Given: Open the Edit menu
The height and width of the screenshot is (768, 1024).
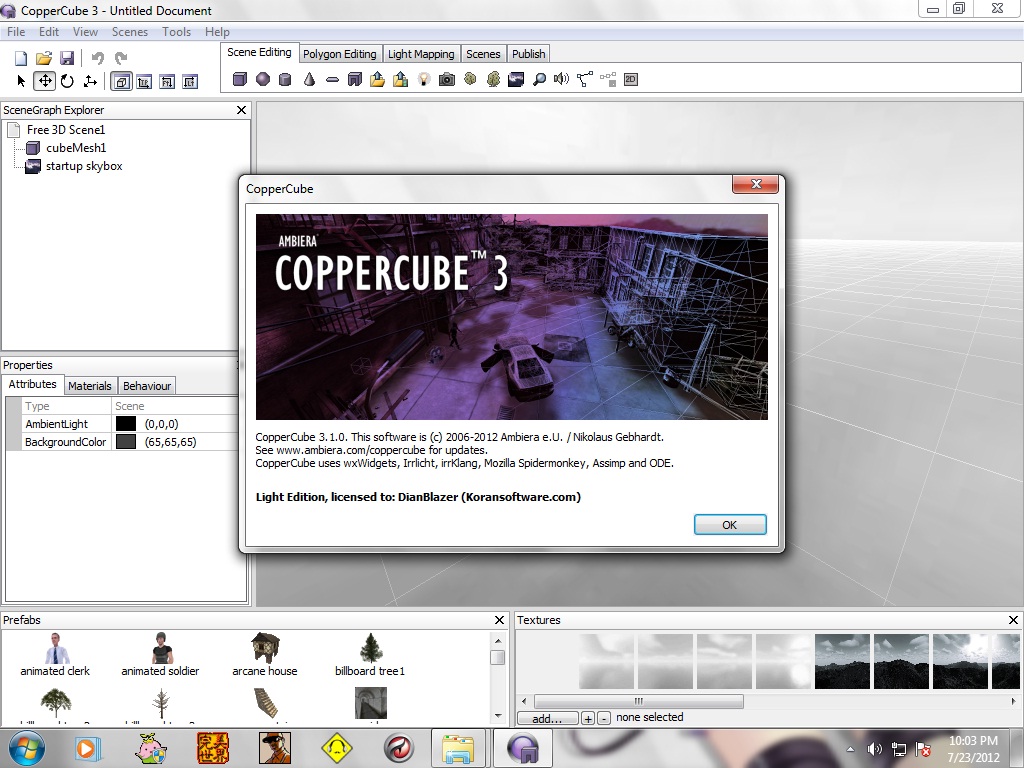Looking at the screenshot, I should tap(49, 31).
